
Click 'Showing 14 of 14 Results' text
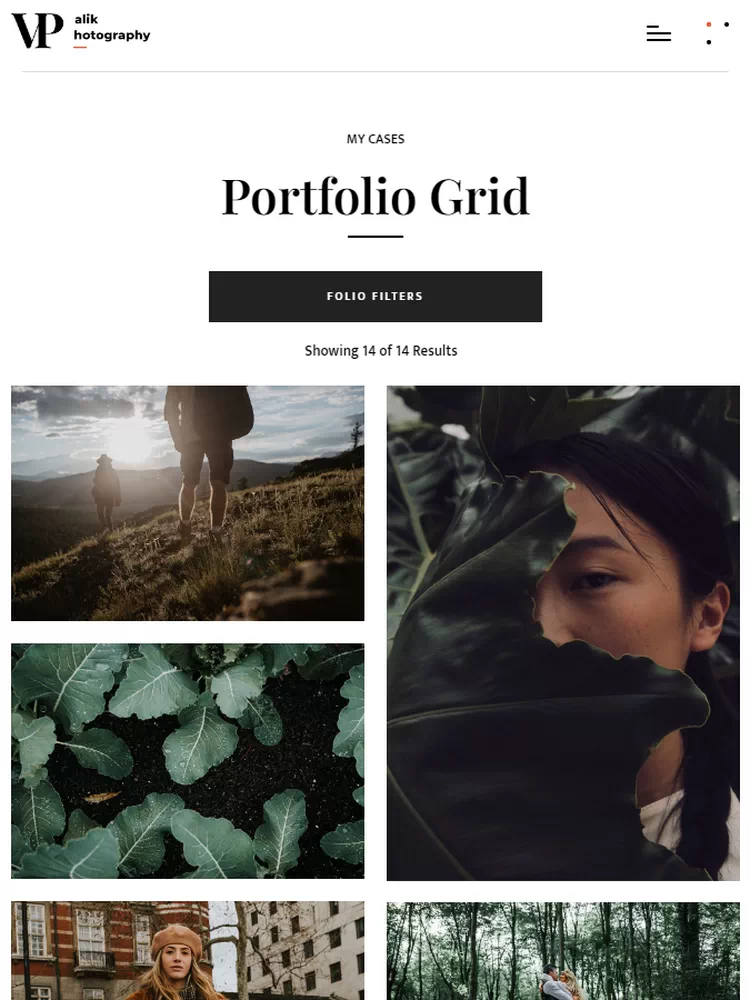pyautogui.click(x=381, y=351)
